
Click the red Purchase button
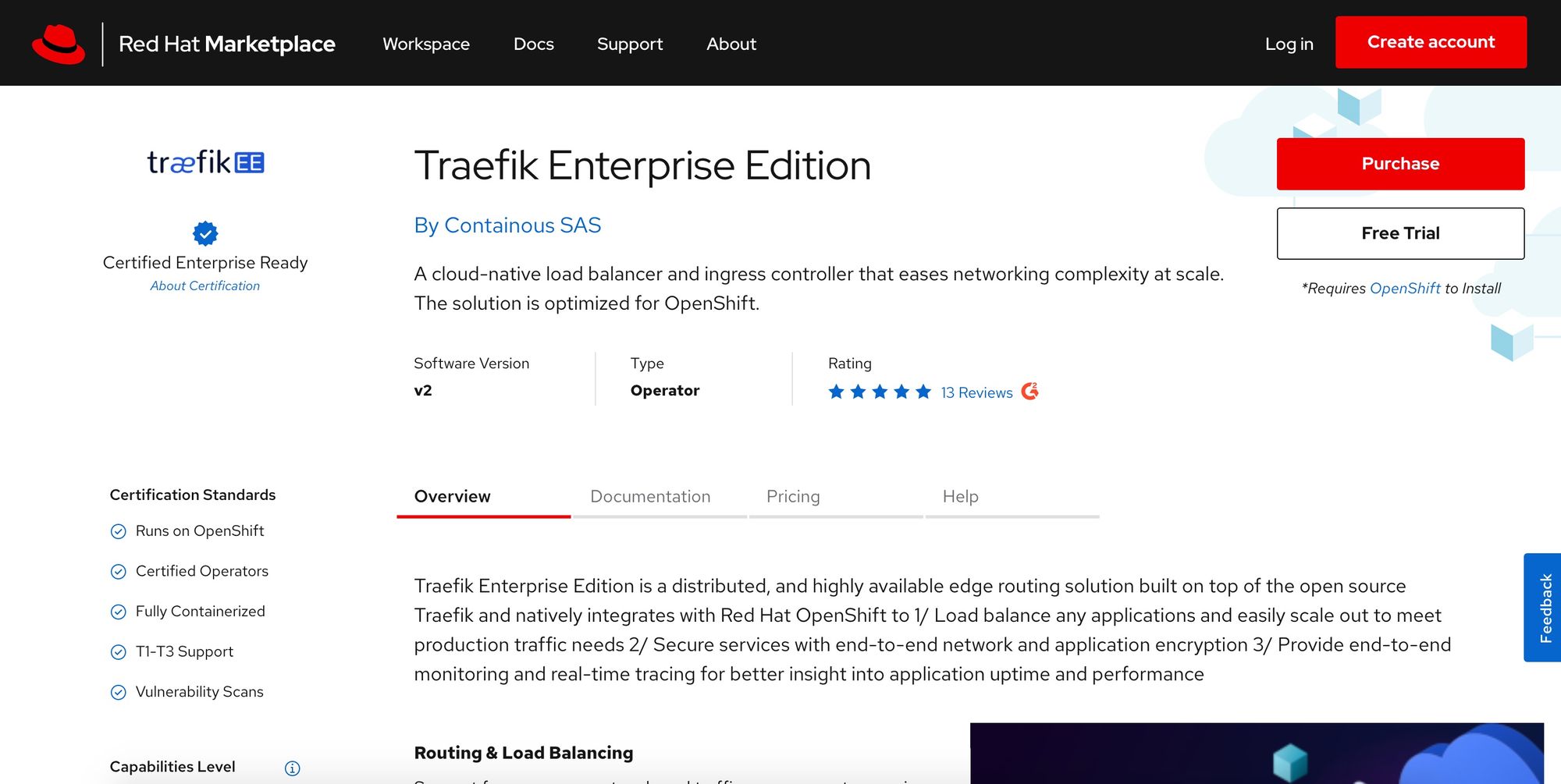tap(1401, 164)
